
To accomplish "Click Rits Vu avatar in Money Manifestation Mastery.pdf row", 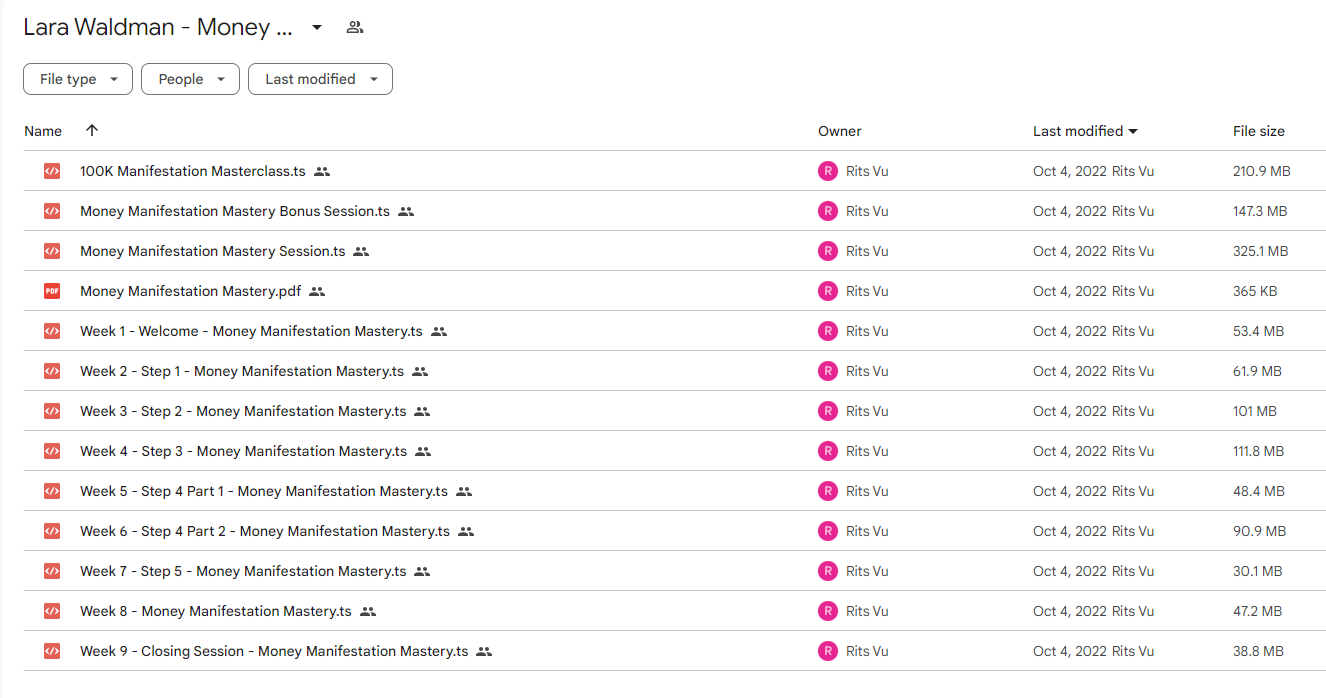I will click(x=828, y=291).
